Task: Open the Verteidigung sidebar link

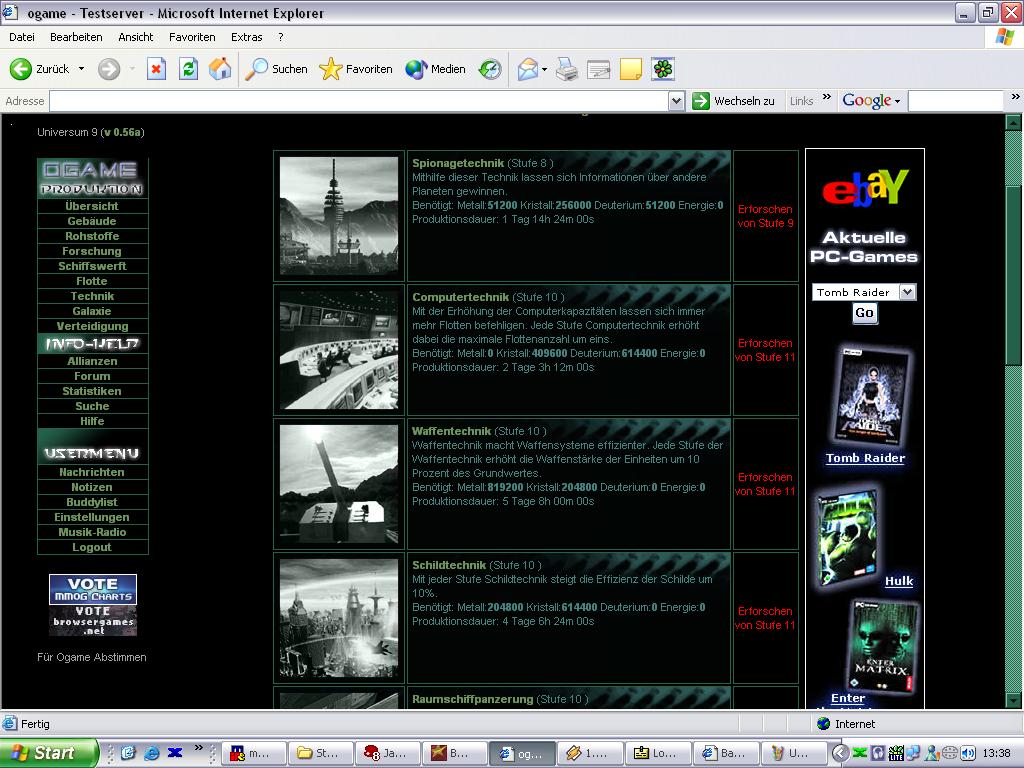Action: [x=92, y=326]
